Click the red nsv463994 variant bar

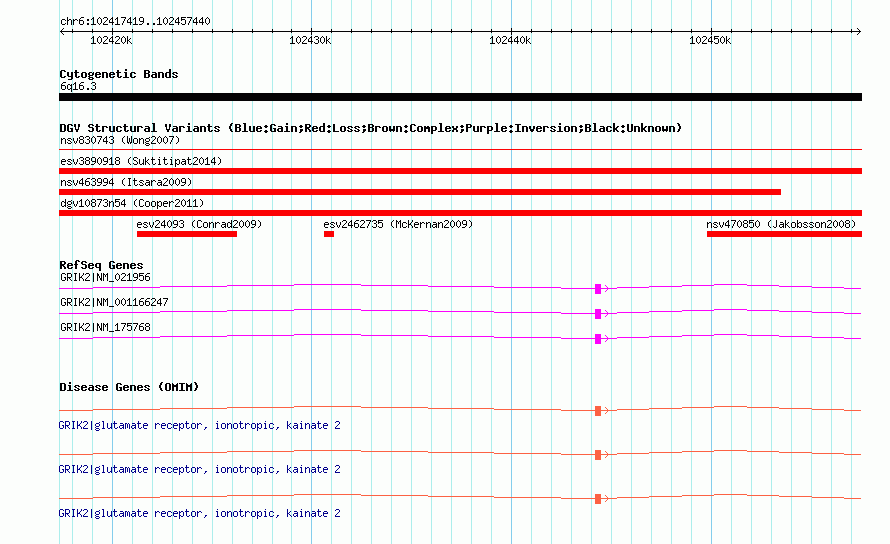[420, 192]
